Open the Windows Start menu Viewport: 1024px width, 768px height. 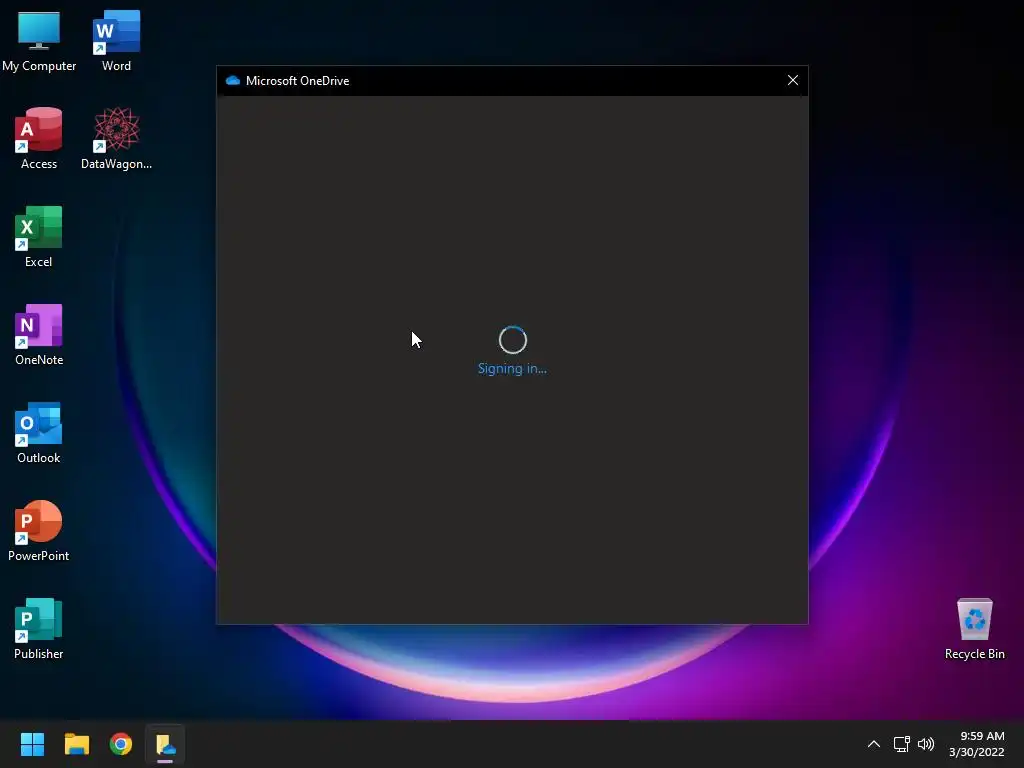coord(32,744)
